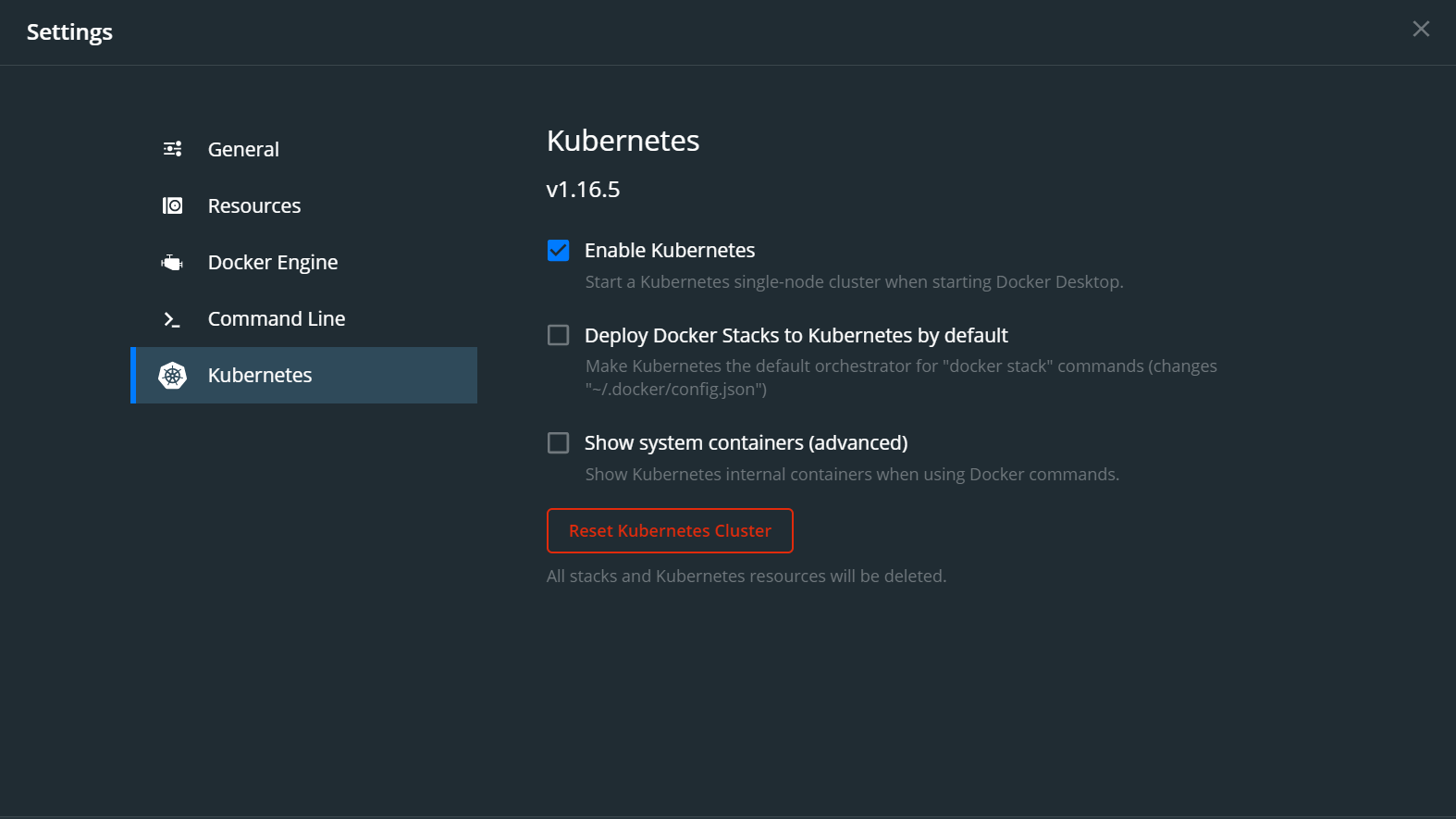The width and height of the screenshot is (1456, 819).
Task: Click the Kubernetes wheel icon
Action: (x=172, y=375)
